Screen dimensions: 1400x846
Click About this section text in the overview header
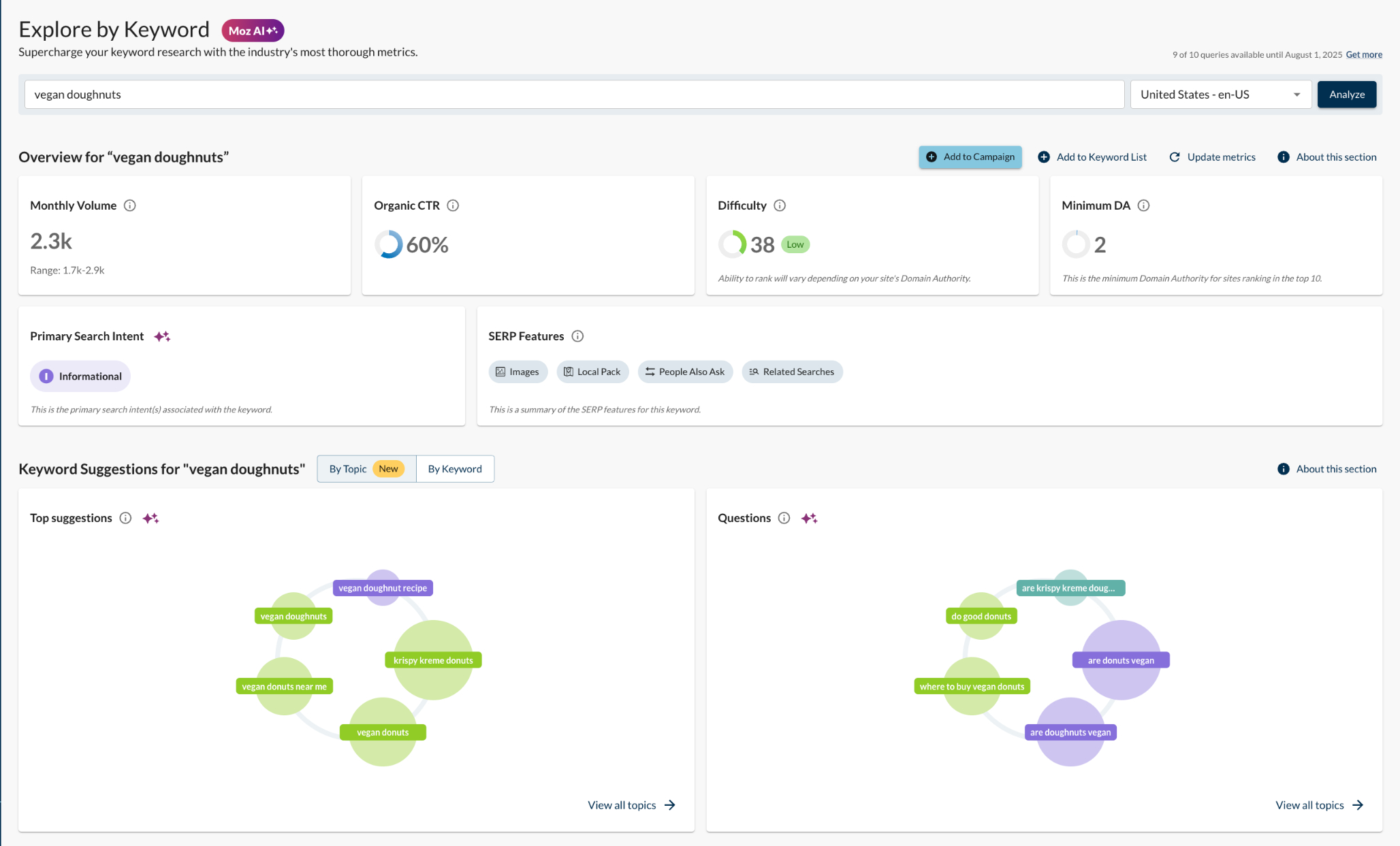(1336, 157)
